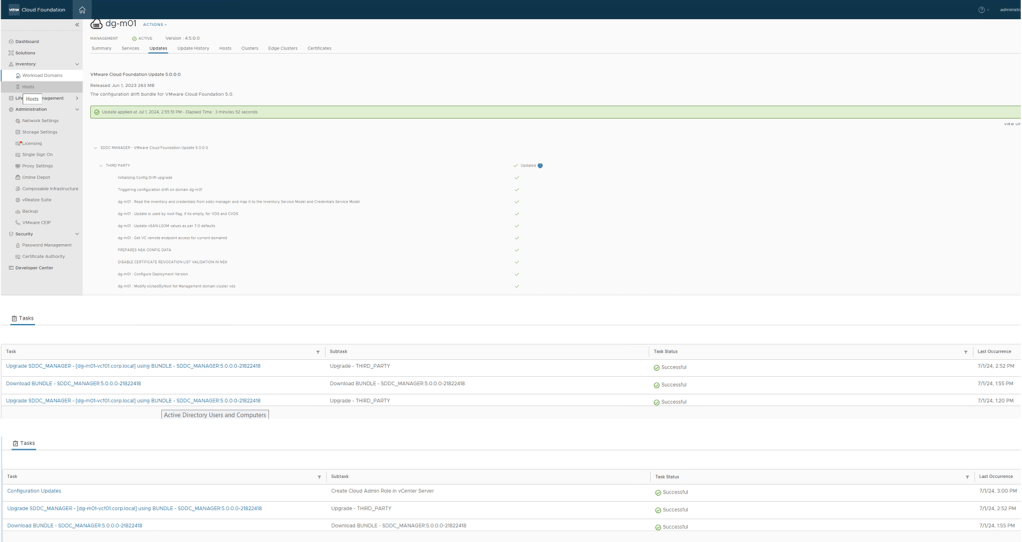Click the info icon beside Updated status
This screenshot has width=1022, height=542.
click(x=540, y=166)
